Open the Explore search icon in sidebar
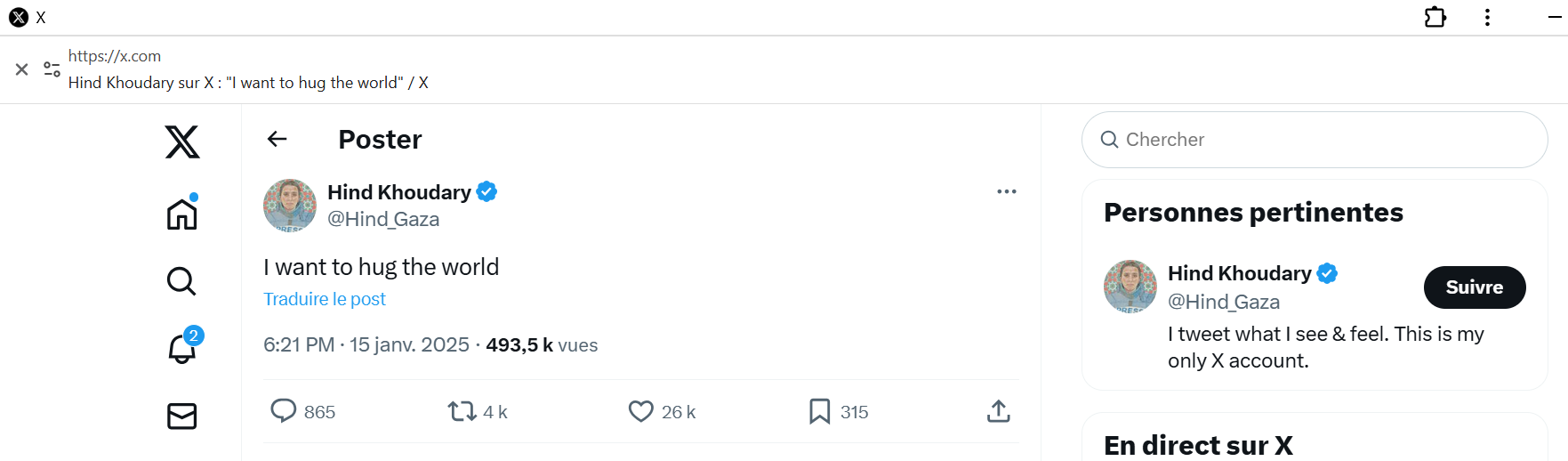Screen dimensions: 1568x461 (x=181, y=281)
